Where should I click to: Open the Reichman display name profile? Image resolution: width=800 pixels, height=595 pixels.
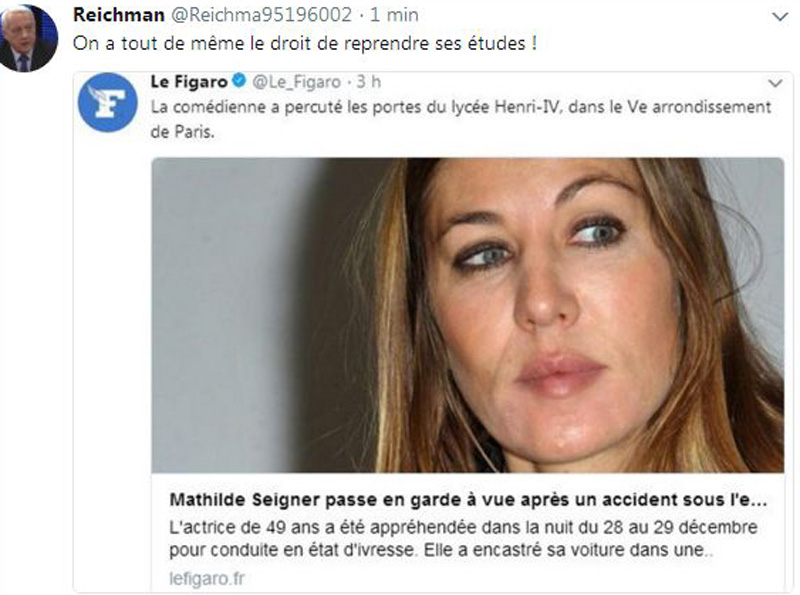point(119,15)
